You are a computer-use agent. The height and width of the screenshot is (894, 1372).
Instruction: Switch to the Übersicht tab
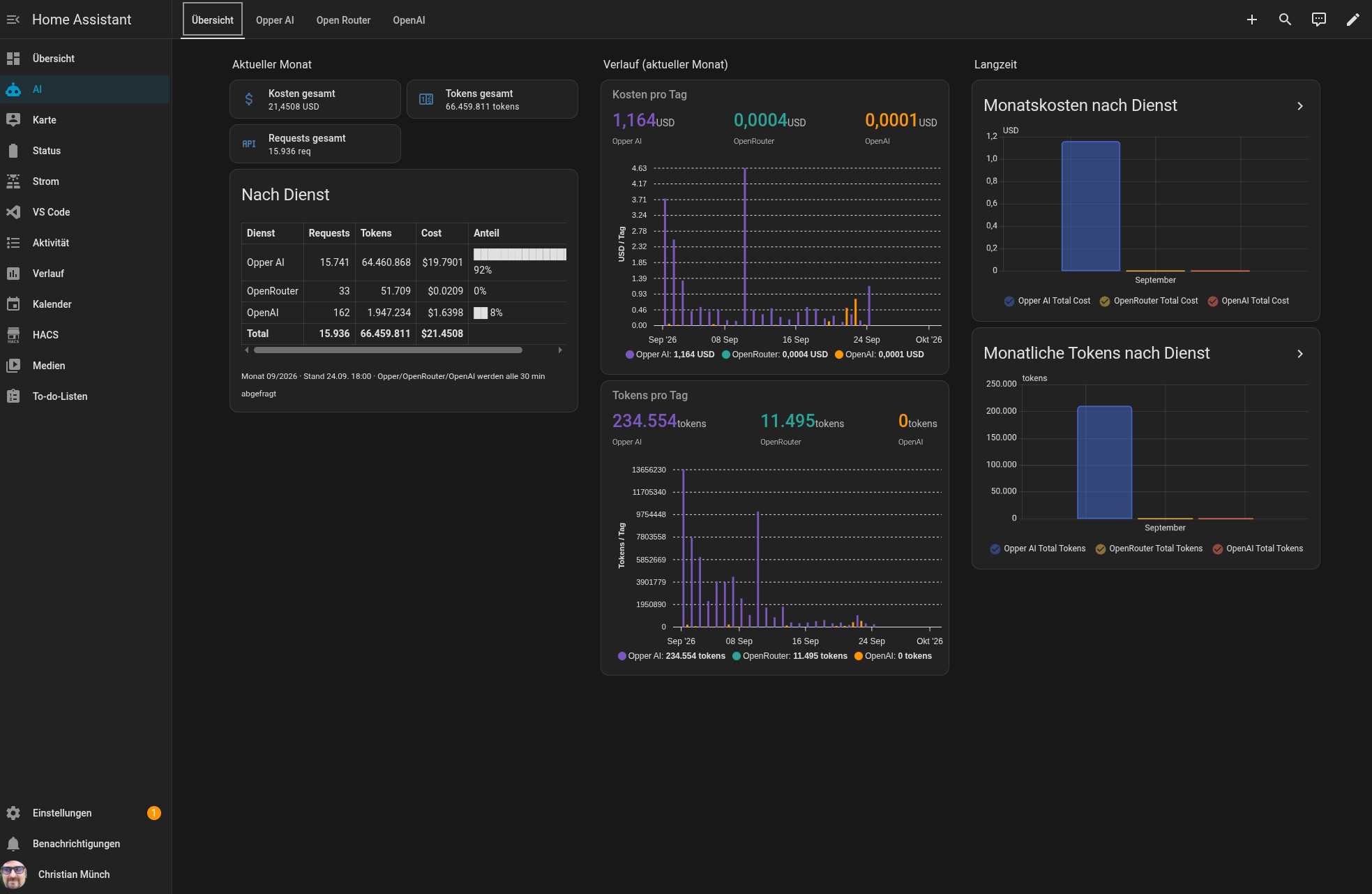click(213, 20)
